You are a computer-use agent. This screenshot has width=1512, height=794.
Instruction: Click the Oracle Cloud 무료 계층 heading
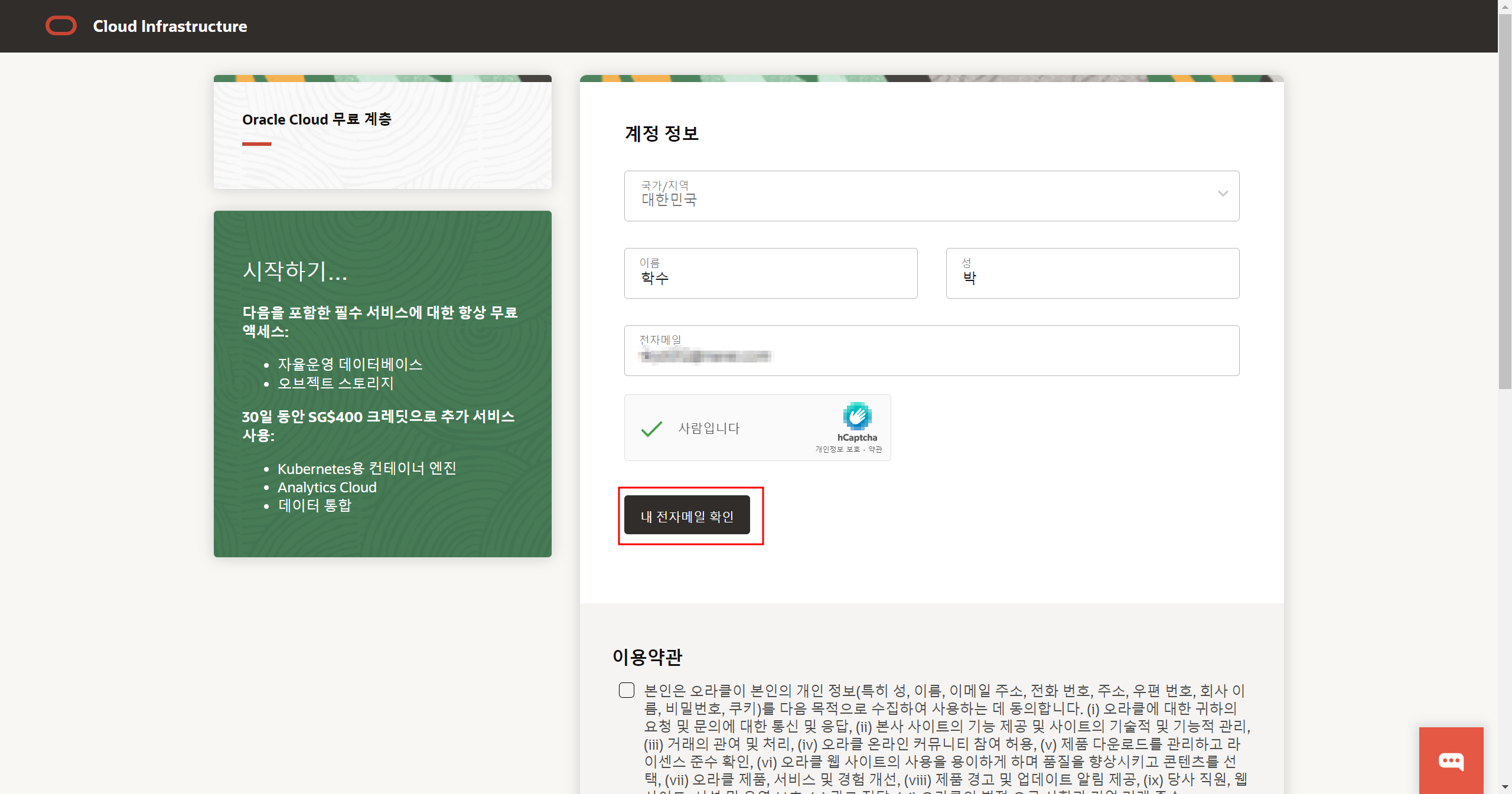(317, 119)
